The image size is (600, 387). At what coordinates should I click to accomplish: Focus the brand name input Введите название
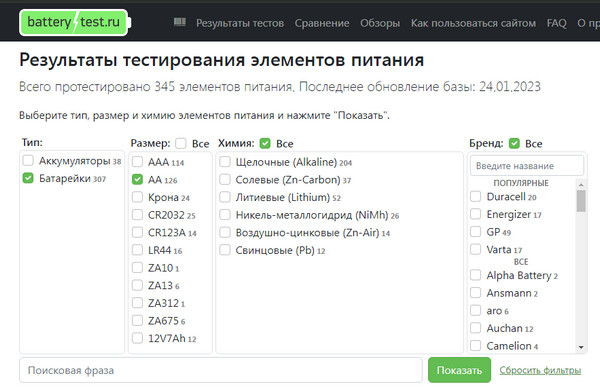527,166
